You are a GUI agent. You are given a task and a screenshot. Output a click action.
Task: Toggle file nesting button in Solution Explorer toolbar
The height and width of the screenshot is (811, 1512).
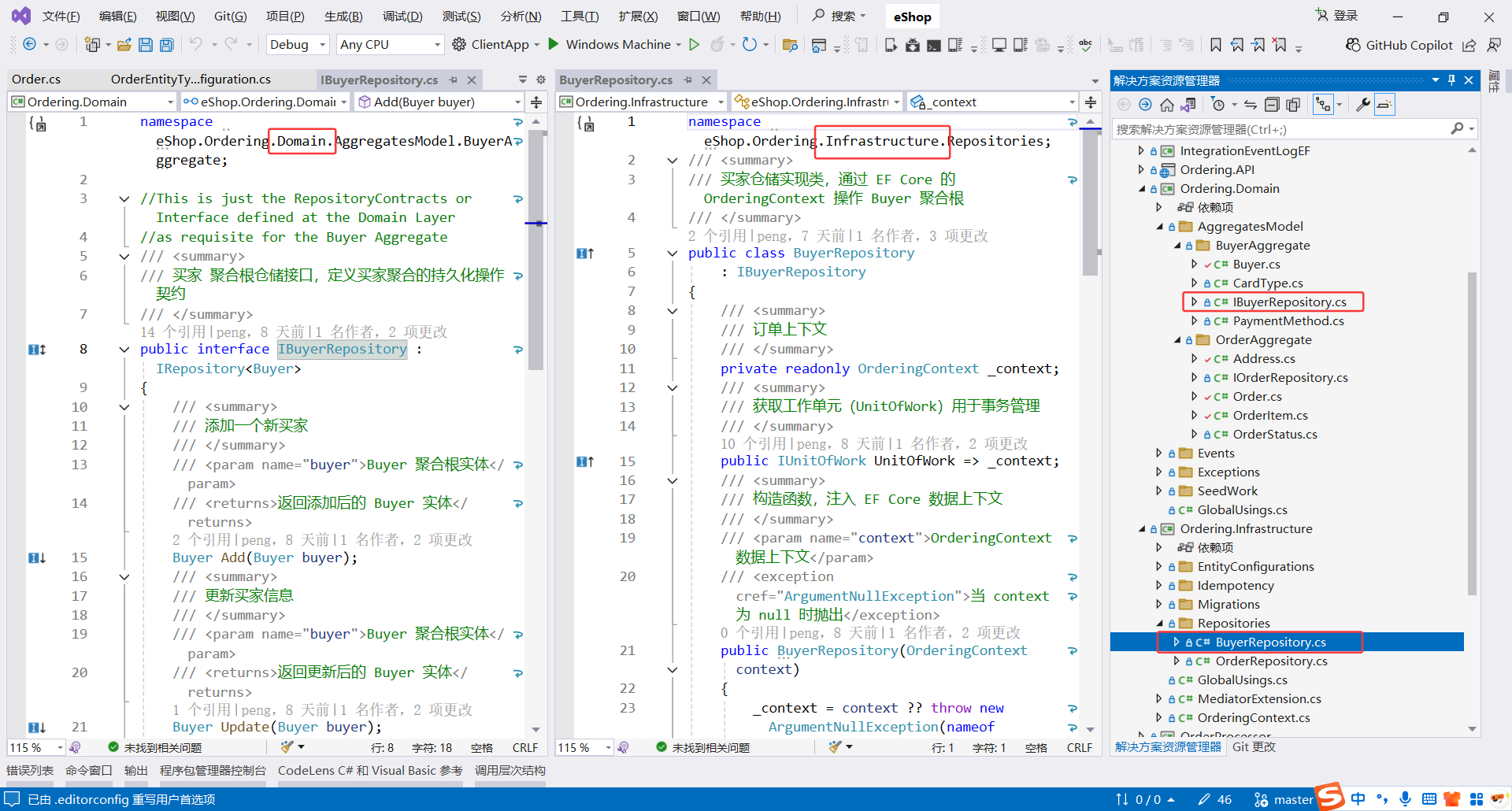1323,105
